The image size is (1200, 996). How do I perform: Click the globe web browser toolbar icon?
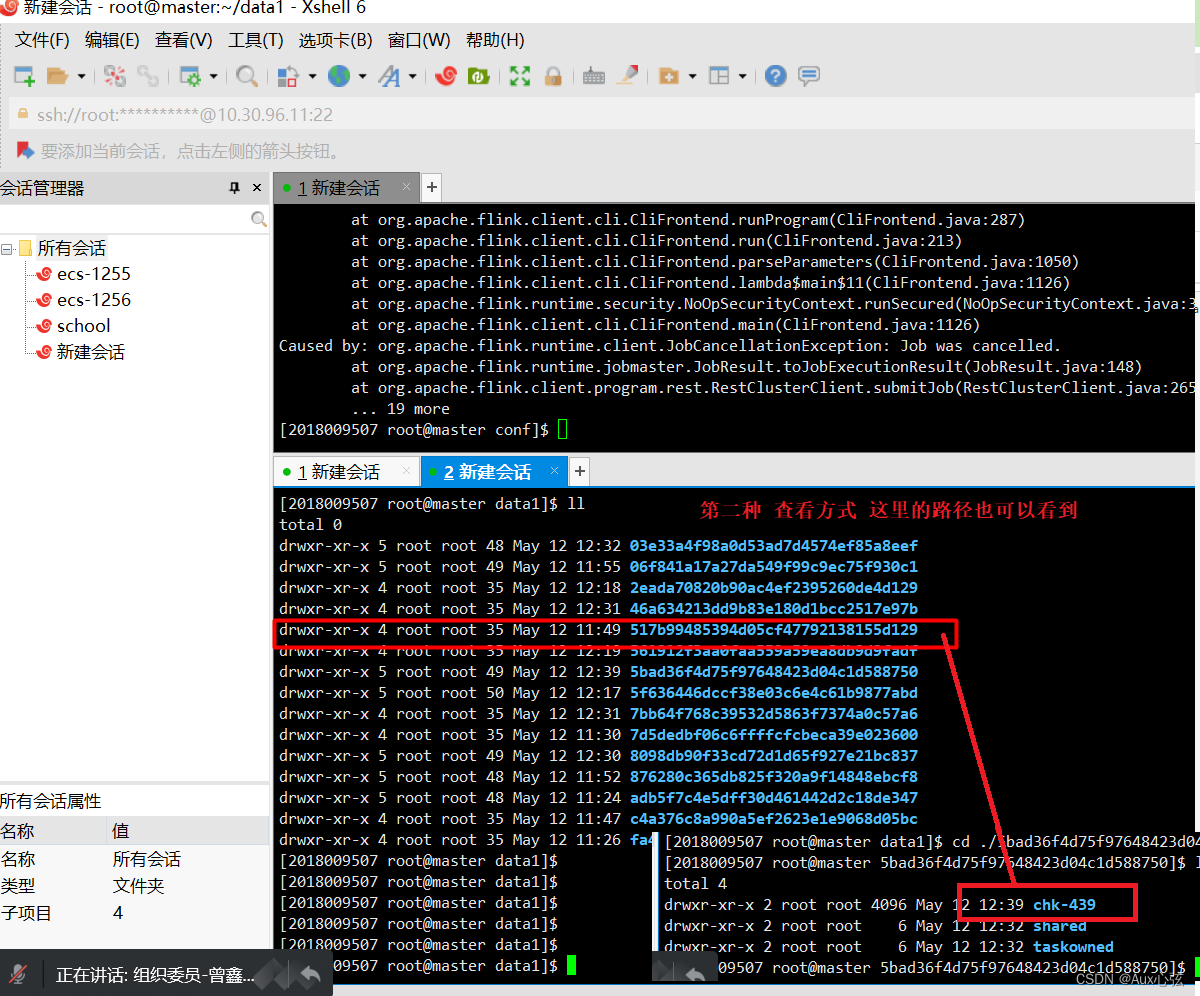341,76
